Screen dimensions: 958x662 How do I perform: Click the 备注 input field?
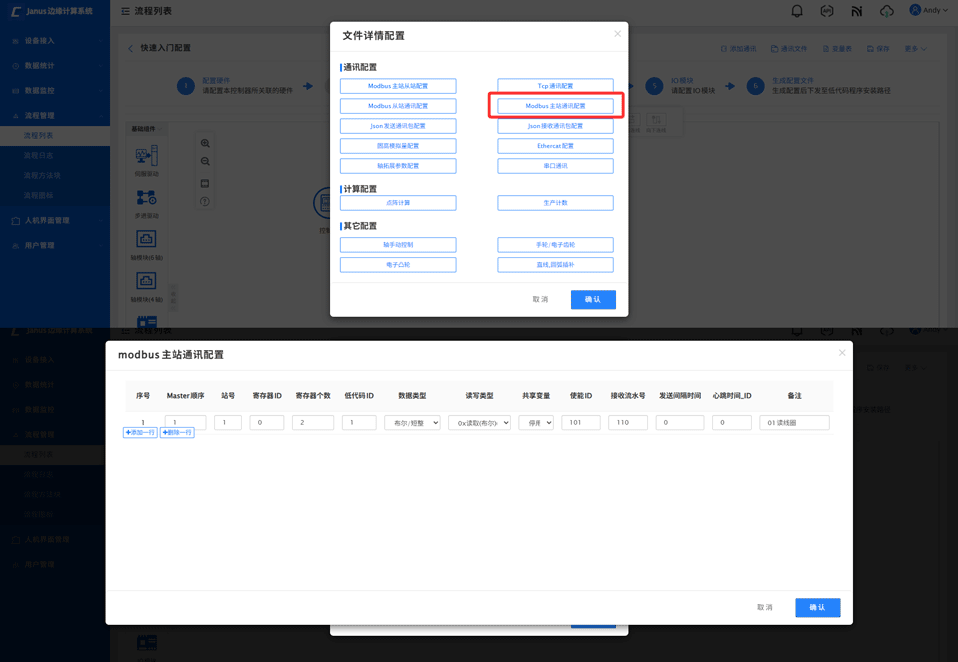[x=794, y=423]
